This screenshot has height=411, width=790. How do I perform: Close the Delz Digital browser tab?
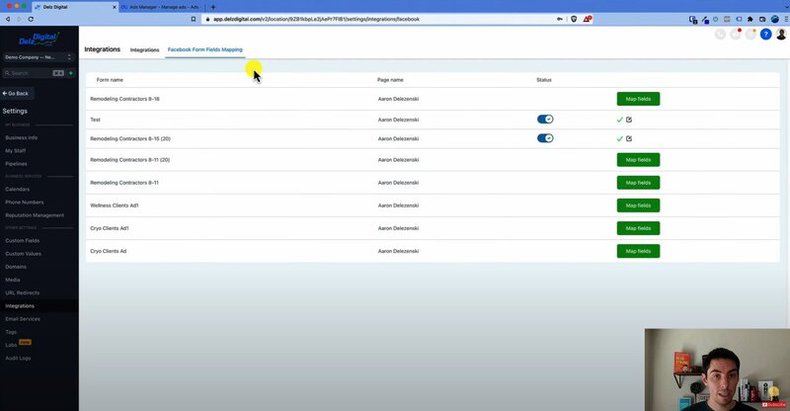pyautogui.click(x=114, y=7)
